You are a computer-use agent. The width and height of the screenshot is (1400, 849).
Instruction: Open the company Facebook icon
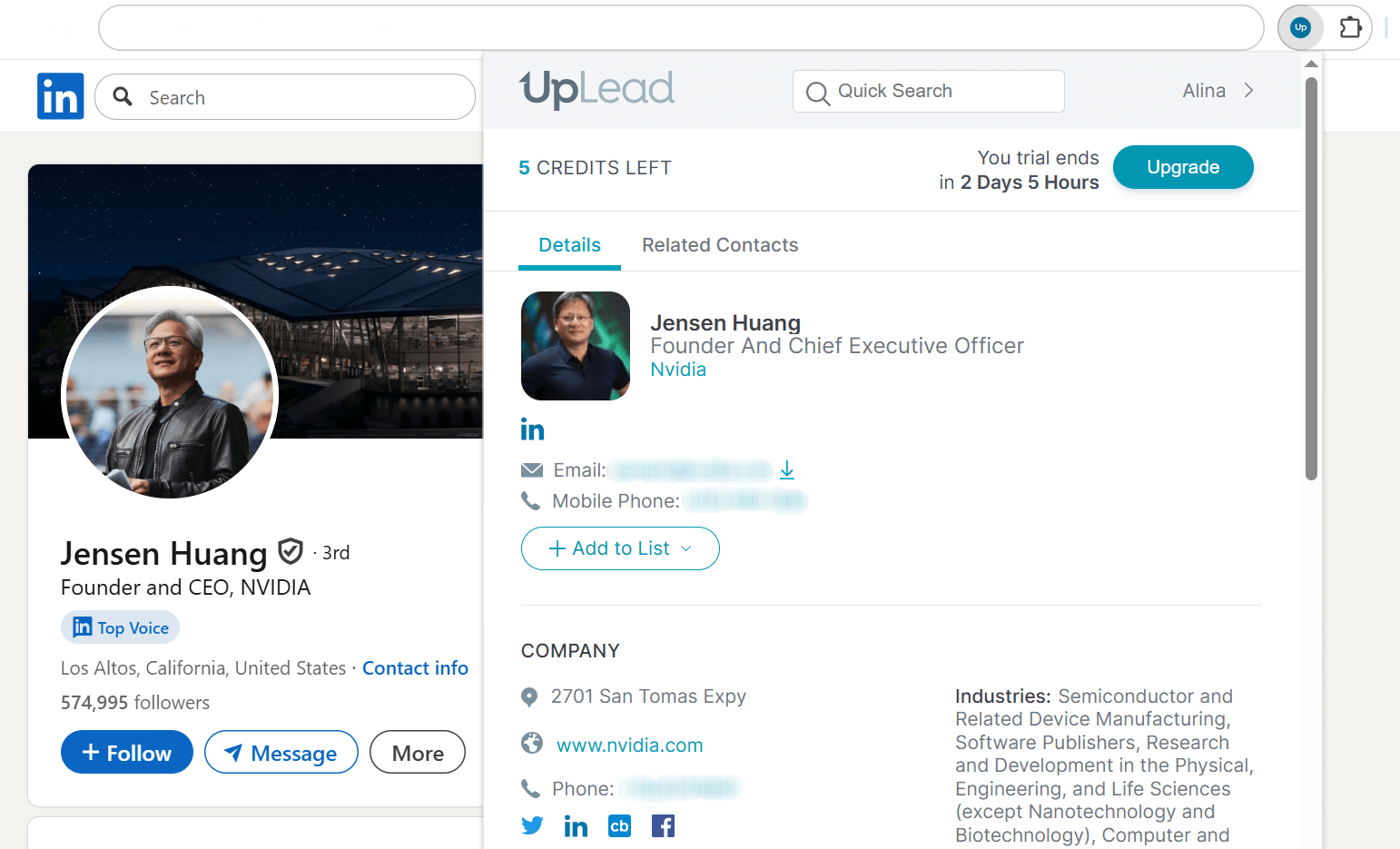click(x=663, y=825)
